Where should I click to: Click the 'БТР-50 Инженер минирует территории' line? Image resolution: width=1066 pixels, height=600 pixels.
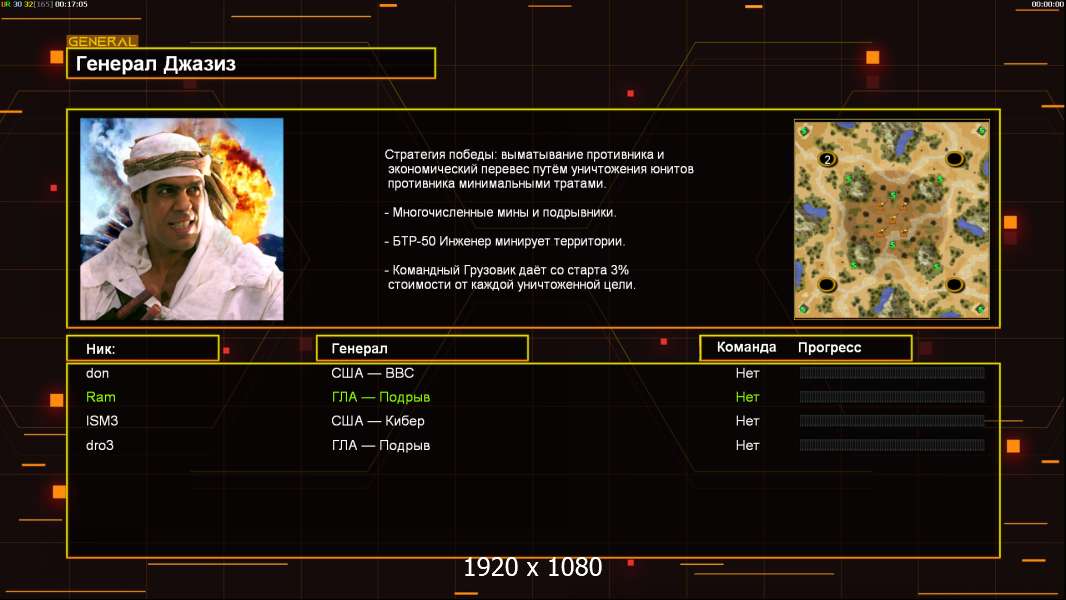504,241
